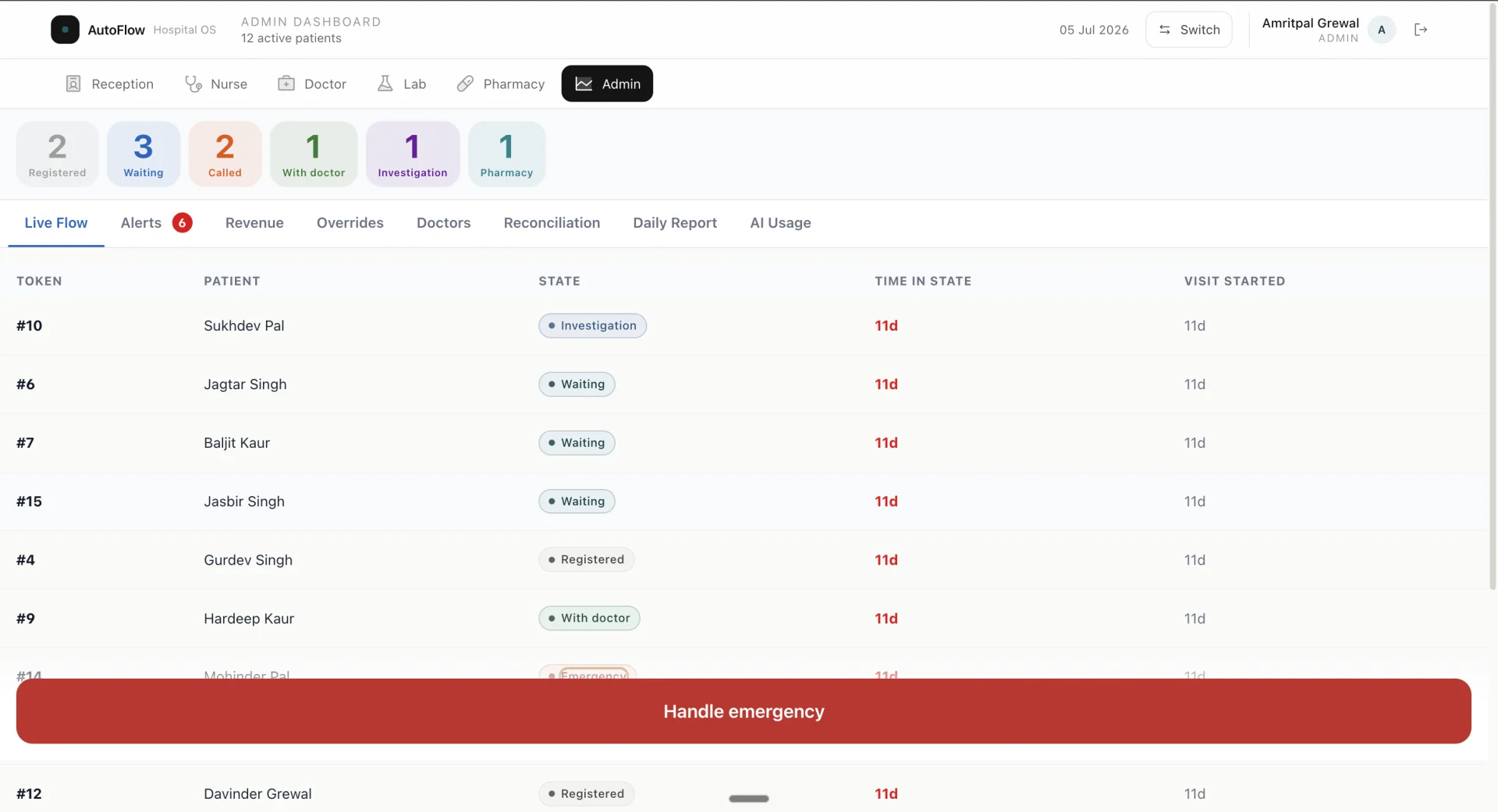
Task: Click the With doctor count card
Action: point(314,154)
